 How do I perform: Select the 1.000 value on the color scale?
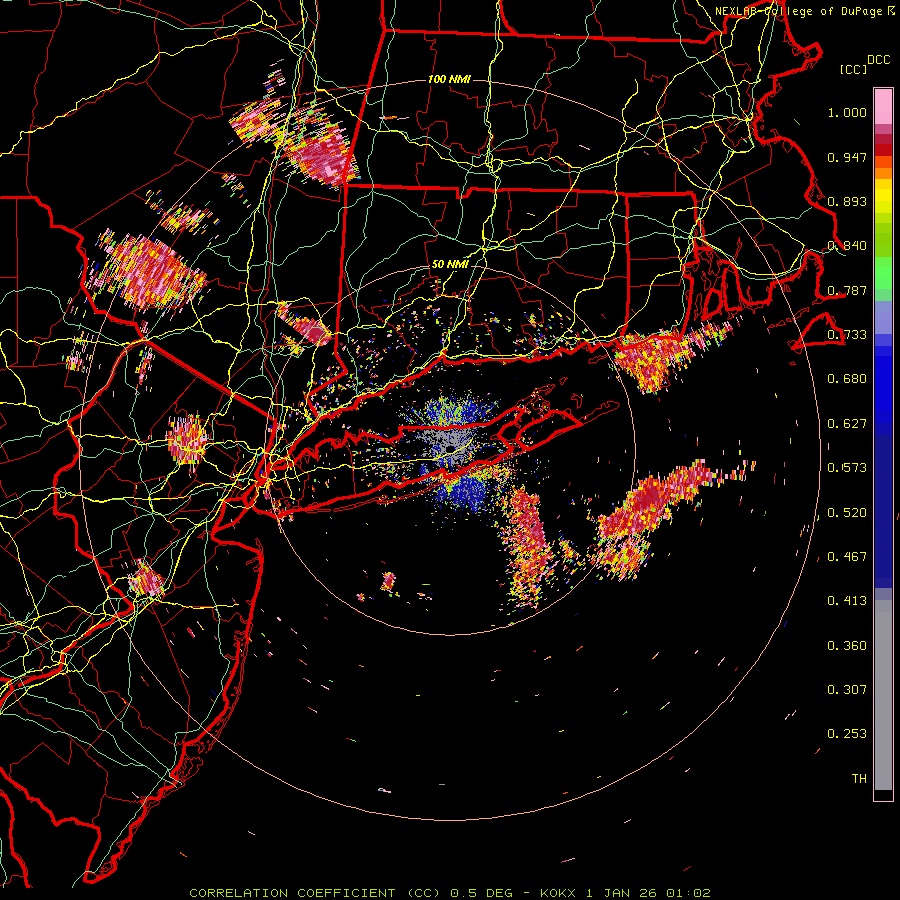pos(847,112)
